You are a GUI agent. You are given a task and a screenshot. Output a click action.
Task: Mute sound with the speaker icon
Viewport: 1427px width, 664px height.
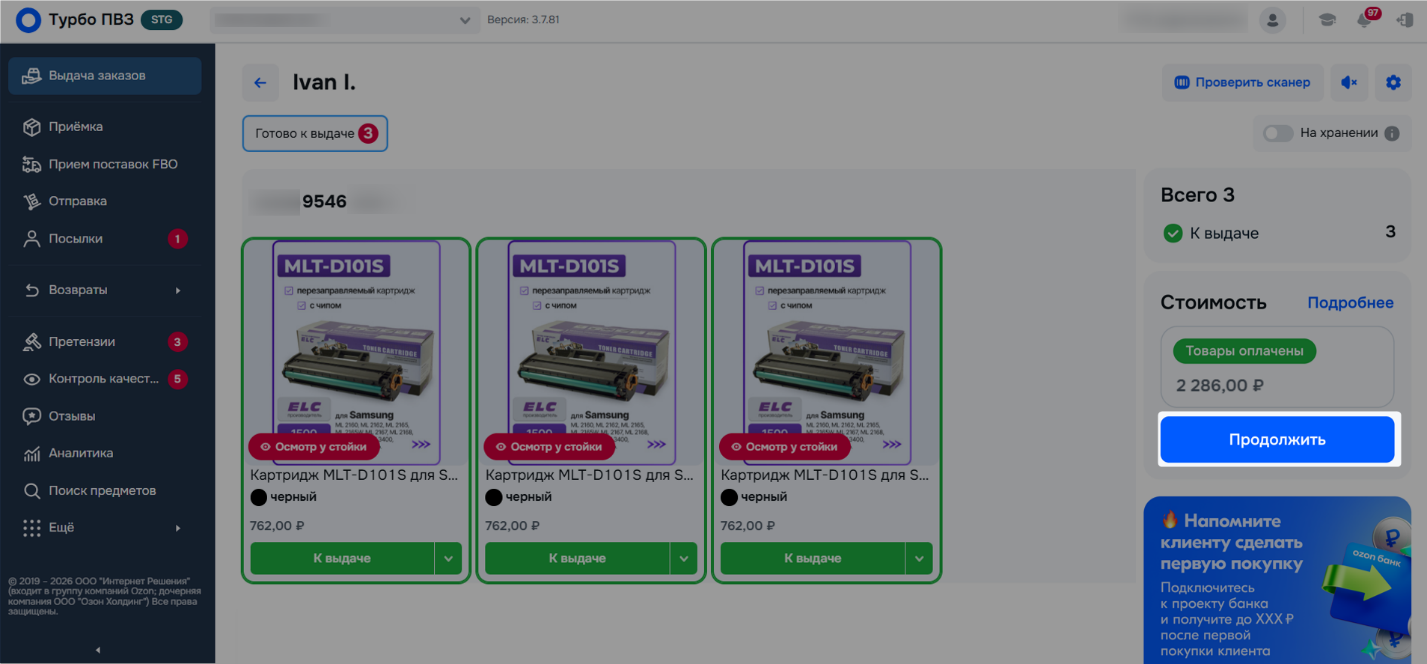[x=1349, y=83]
